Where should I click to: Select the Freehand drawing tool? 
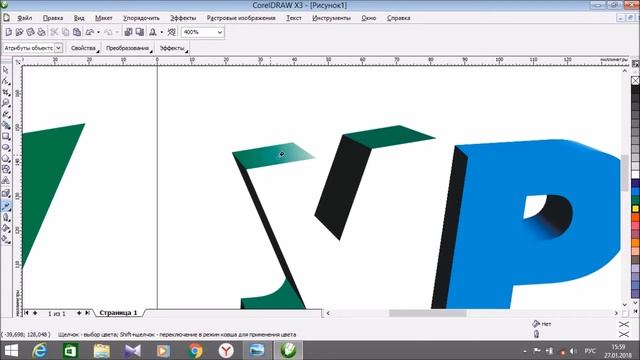[6, 114]
